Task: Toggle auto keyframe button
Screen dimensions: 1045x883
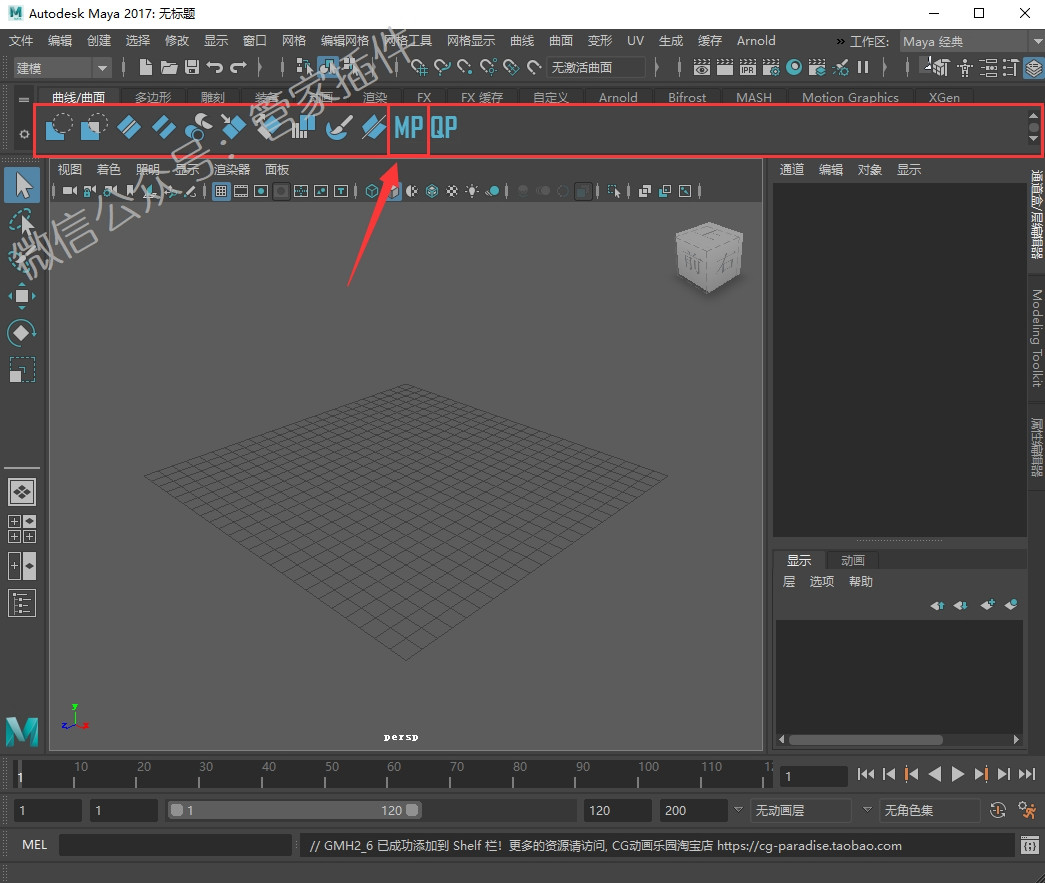Action: click(998, 810)
